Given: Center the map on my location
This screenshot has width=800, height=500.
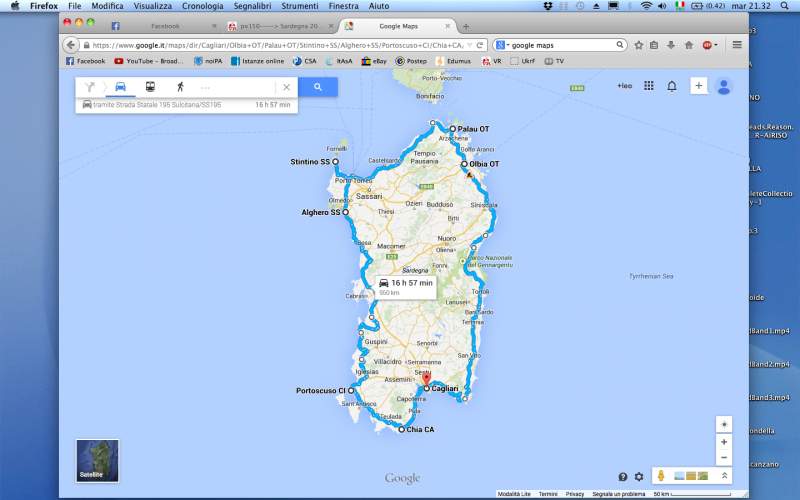Looking at the screenshot, I should pos(723,424).
